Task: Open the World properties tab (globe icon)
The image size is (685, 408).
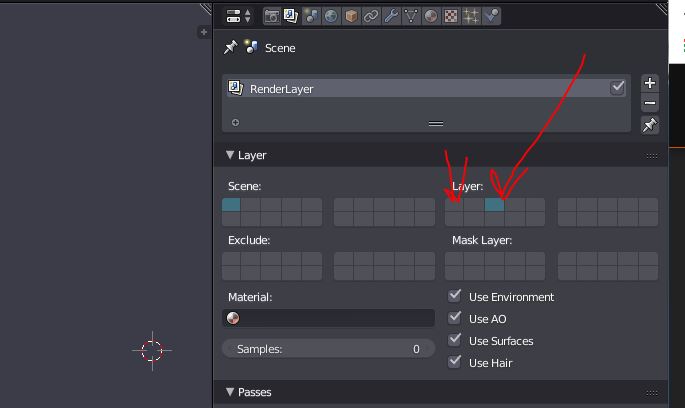Action: coord(331,17)
